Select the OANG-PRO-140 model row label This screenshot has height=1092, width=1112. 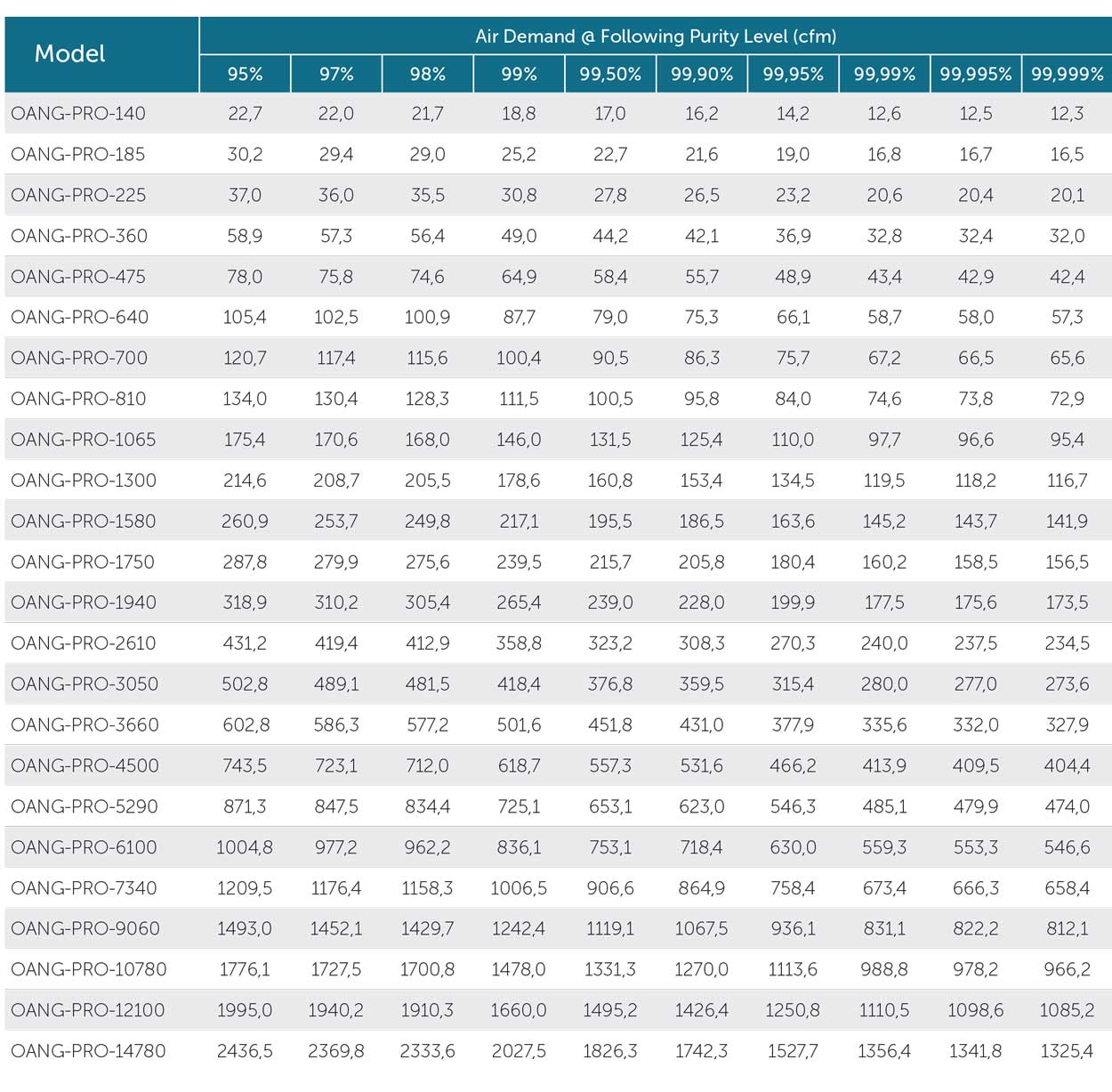pos(78,113)
